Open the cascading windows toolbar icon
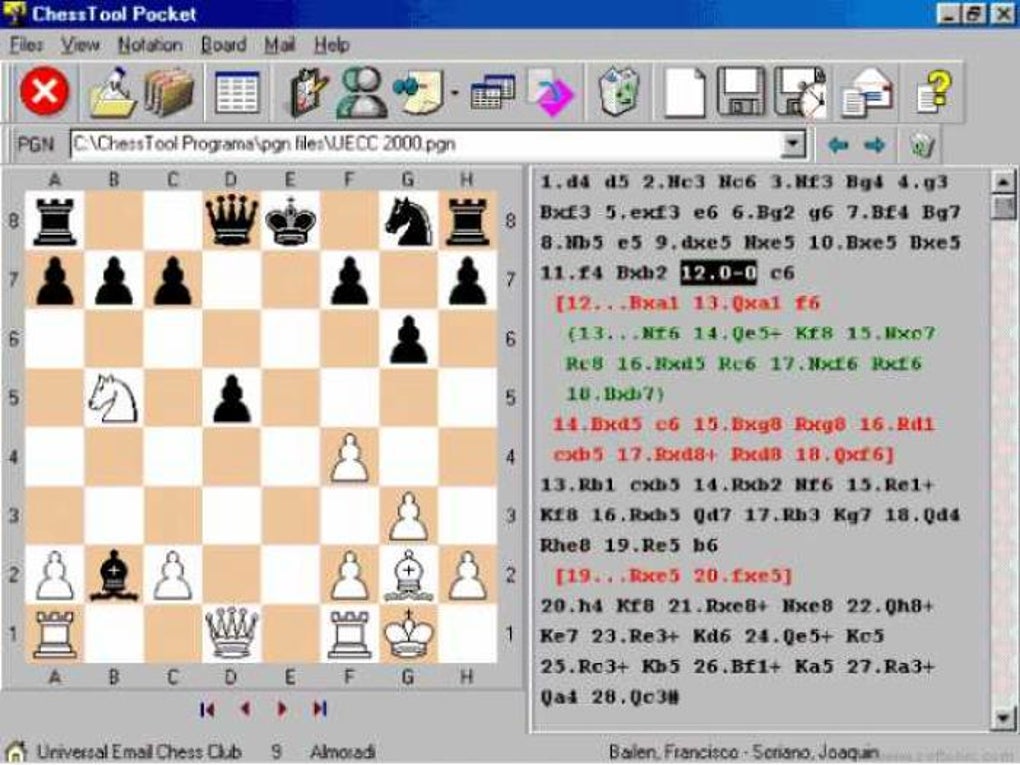Image resolution: width=1020 pixels, height=765 pixels. pos(492,92)
